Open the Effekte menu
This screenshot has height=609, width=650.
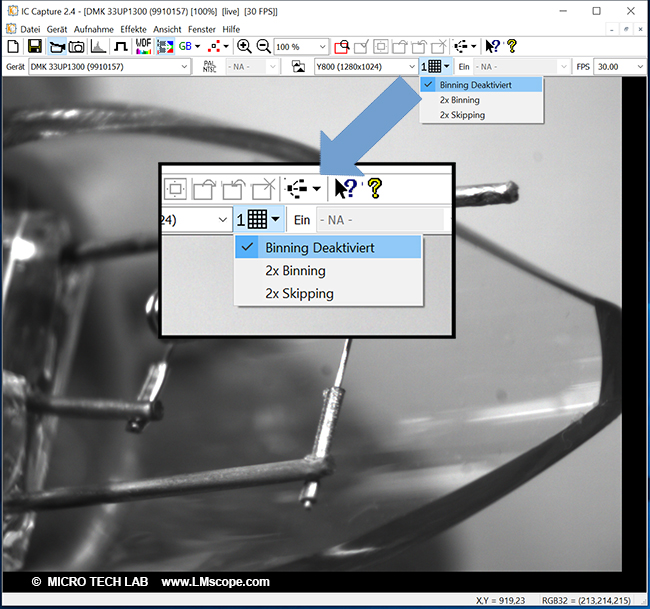133,29
